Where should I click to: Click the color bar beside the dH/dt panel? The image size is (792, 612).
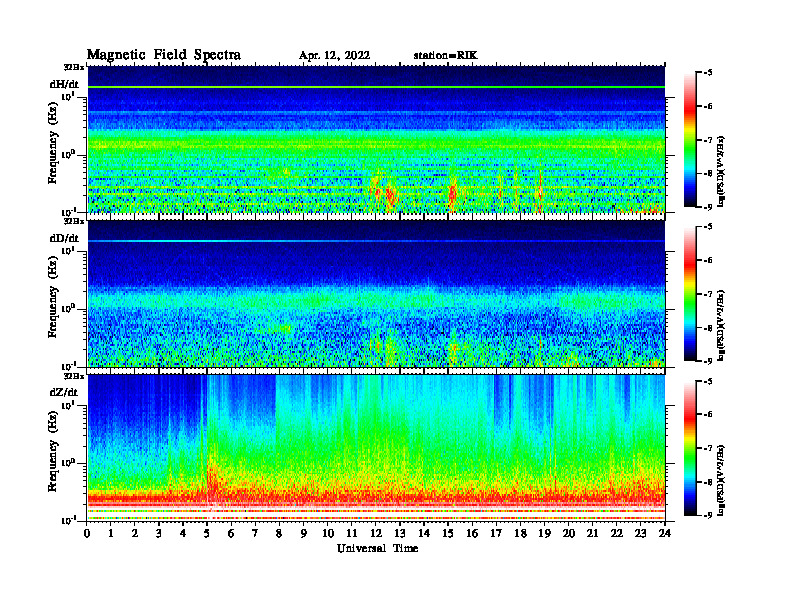(x=690, y=139)
